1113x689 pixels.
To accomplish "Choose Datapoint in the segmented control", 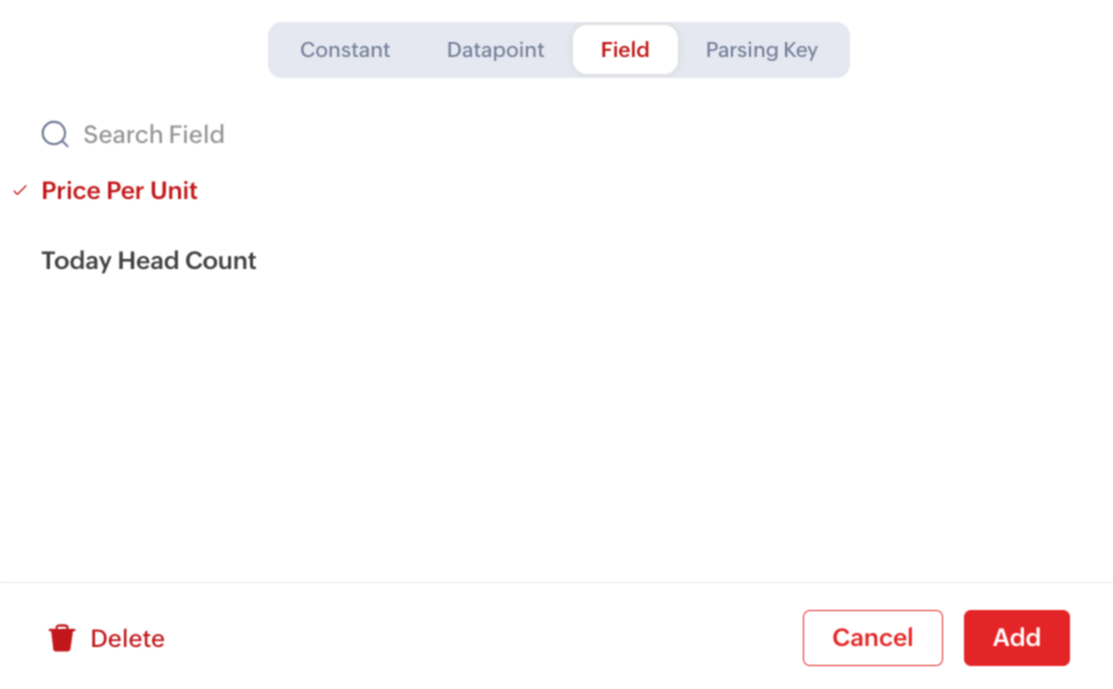I will click(x=495, y=50).
